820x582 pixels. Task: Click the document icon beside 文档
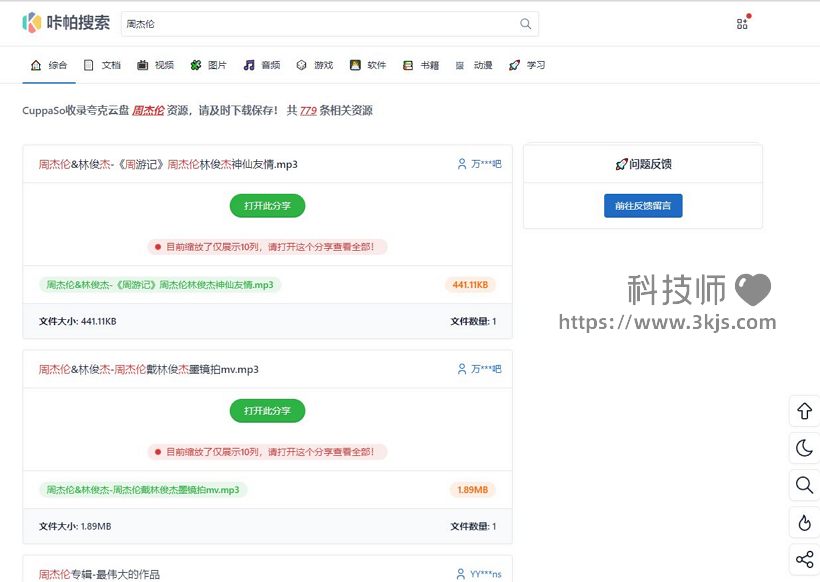(89, 65)
